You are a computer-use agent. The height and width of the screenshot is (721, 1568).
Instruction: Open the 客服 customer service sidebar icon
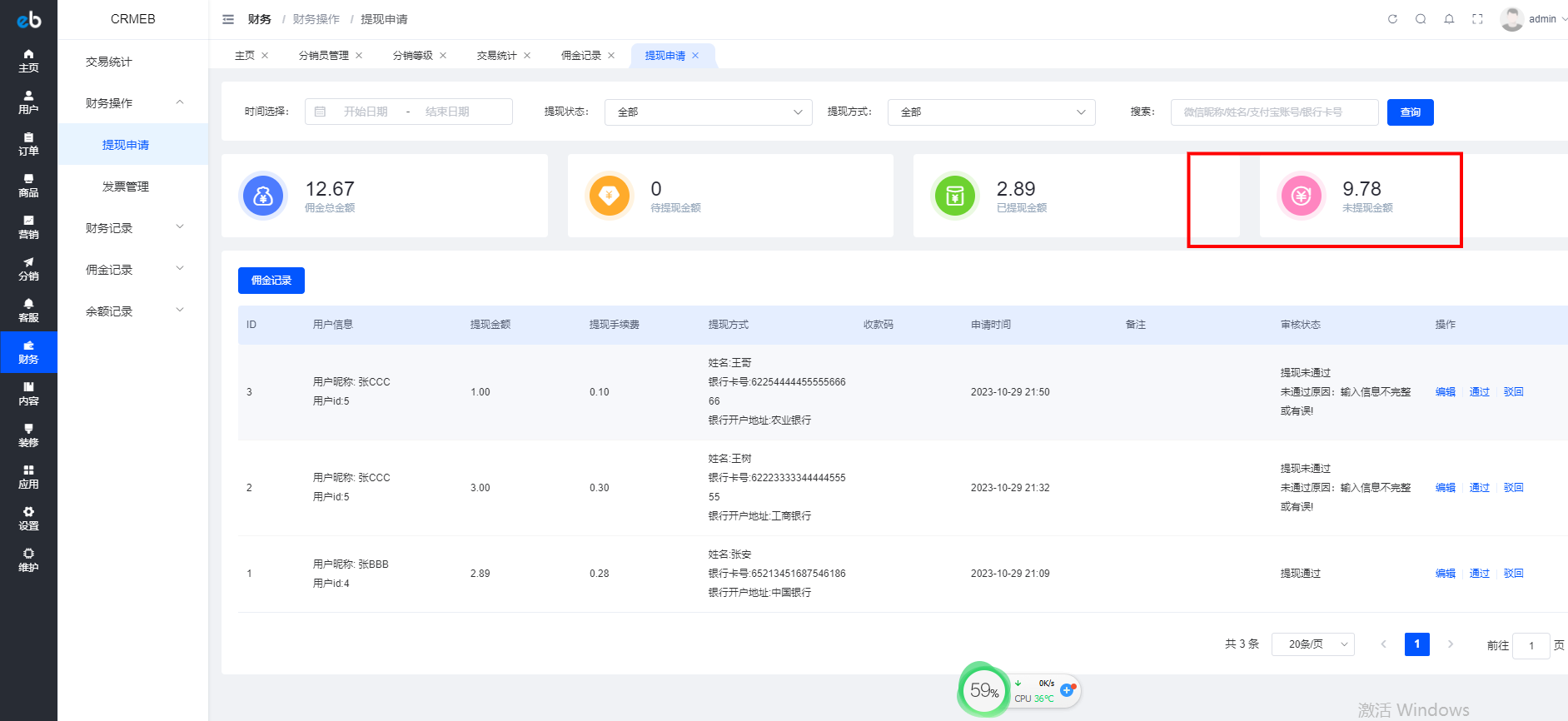(28, 311)
